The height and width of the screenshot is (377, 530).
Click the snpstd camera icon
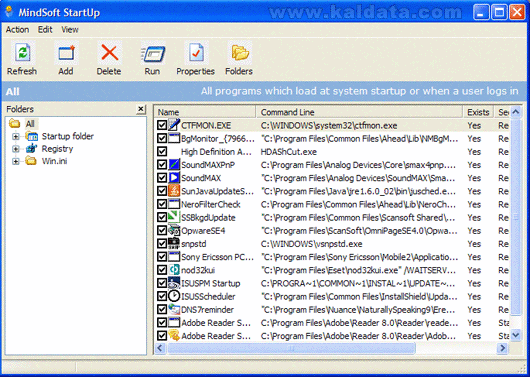(x=174, y=244)
